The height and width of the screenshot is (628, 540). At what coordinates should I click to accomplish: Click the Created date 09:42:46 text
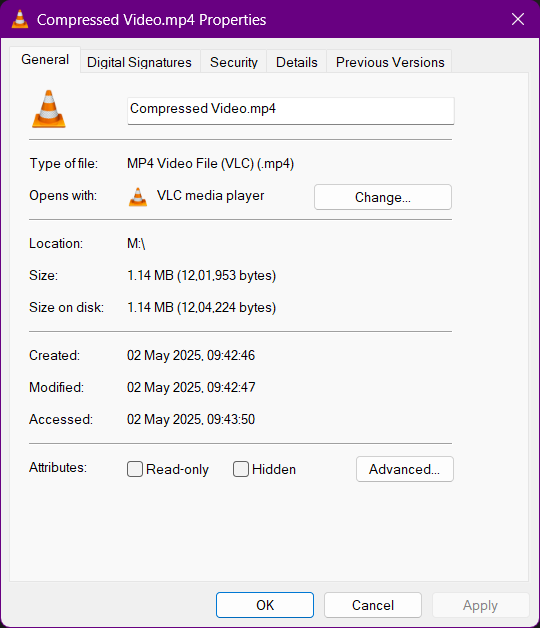click(x=191, y=355)
